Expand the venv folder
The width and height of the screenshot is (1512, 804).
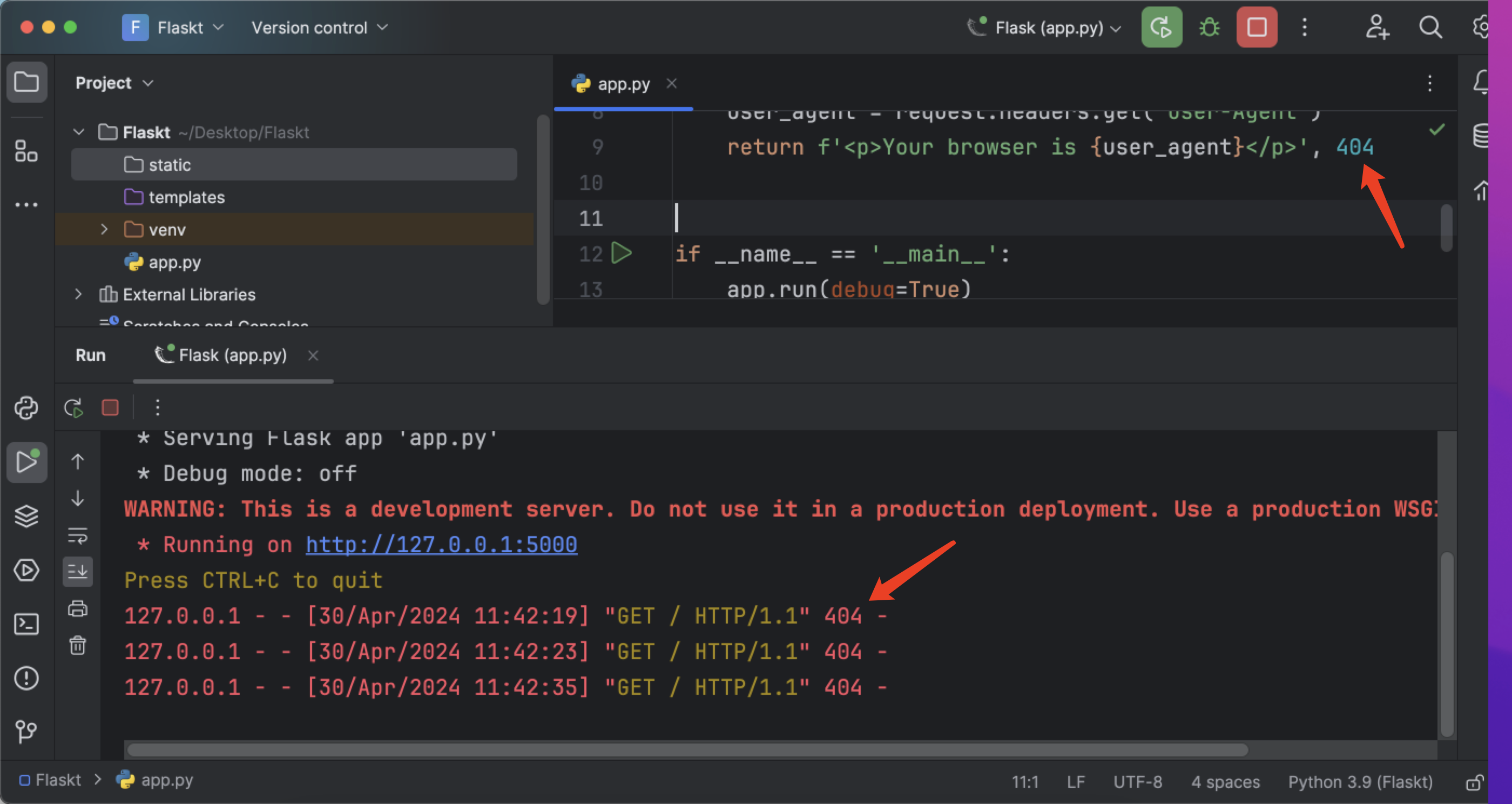[x=104, y=229]
